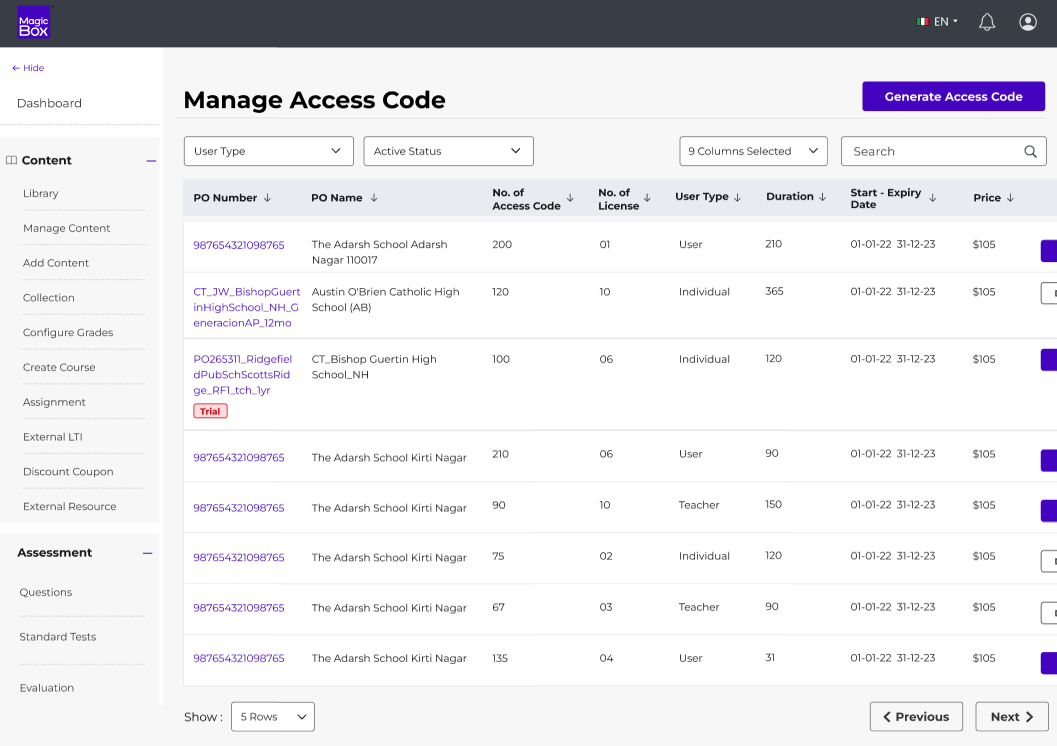Open PO link in row with 210 access codes
The image size is (1057, 746).
pyautogui.click(x=239, y=458)
